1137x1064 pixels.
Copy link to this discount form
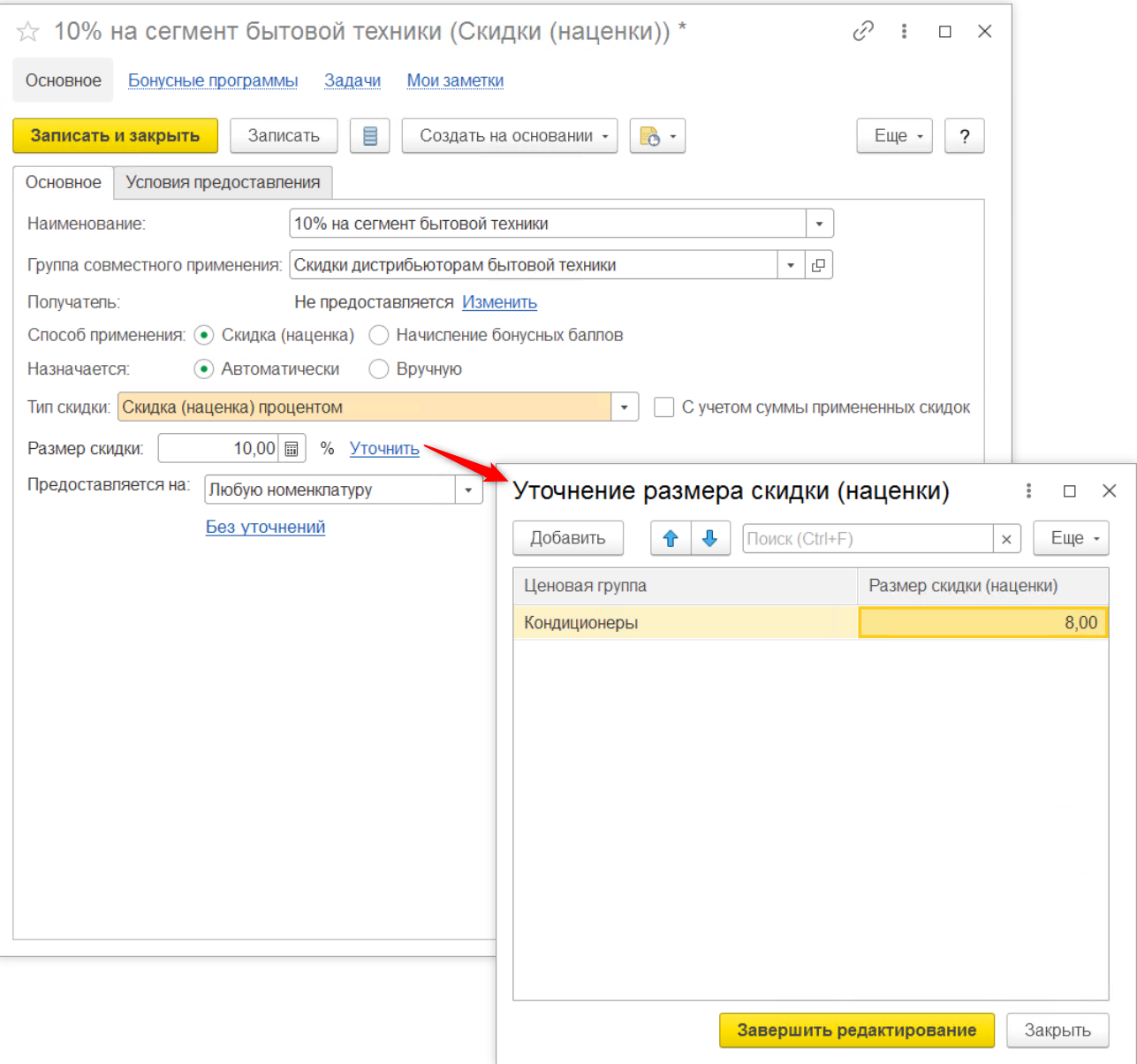pos(862,32)
